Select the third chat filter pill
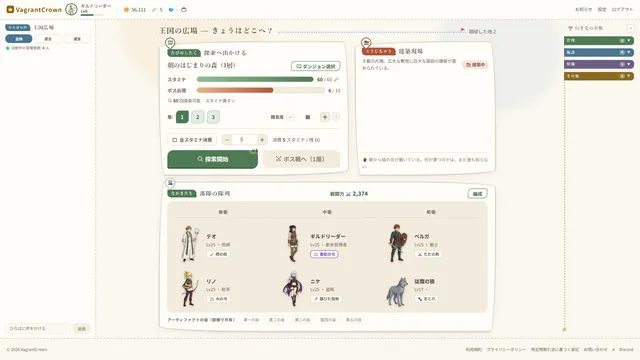640x360 pixels. pos(77,39)
